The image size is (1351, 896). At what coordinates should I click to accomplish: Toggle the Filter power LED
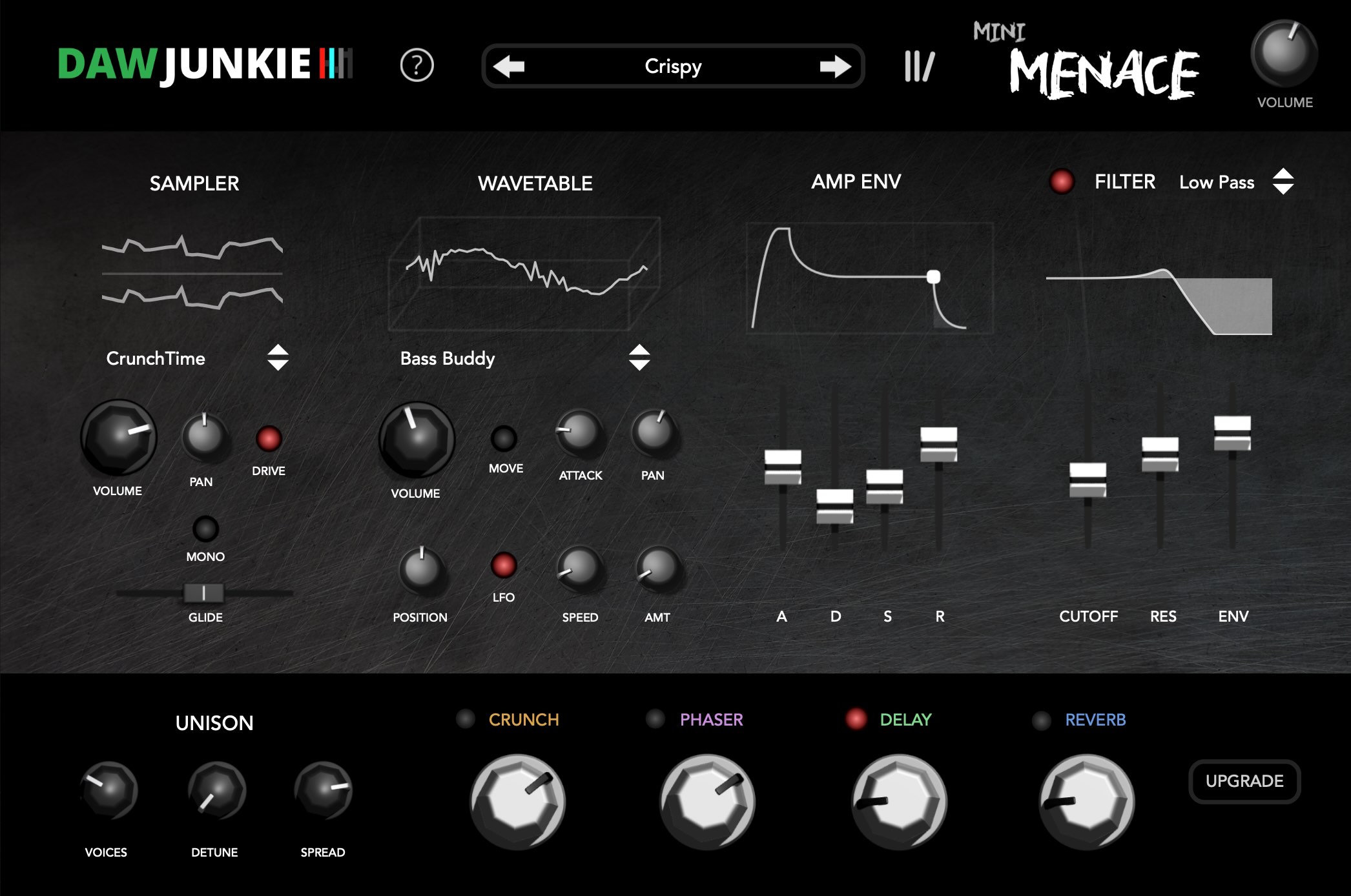pyautogui.click(x=1062, y=182)
